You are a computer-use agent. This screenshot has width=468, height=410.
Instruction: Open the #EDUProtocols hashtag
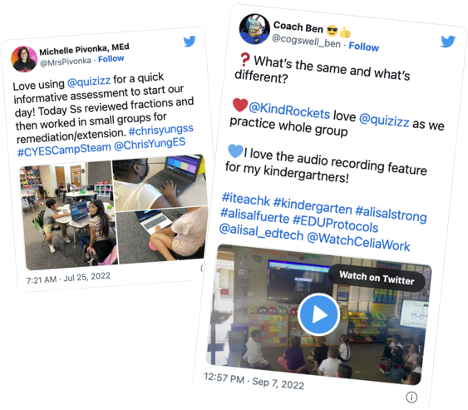[x=335, y=224]
